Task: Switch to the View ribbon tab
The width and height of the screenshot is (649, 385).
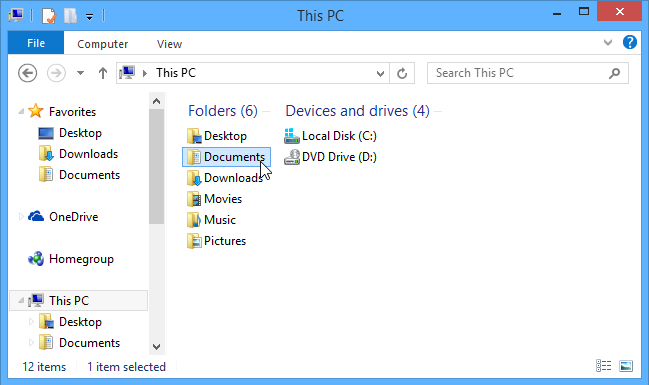Action: pos(169,44)
